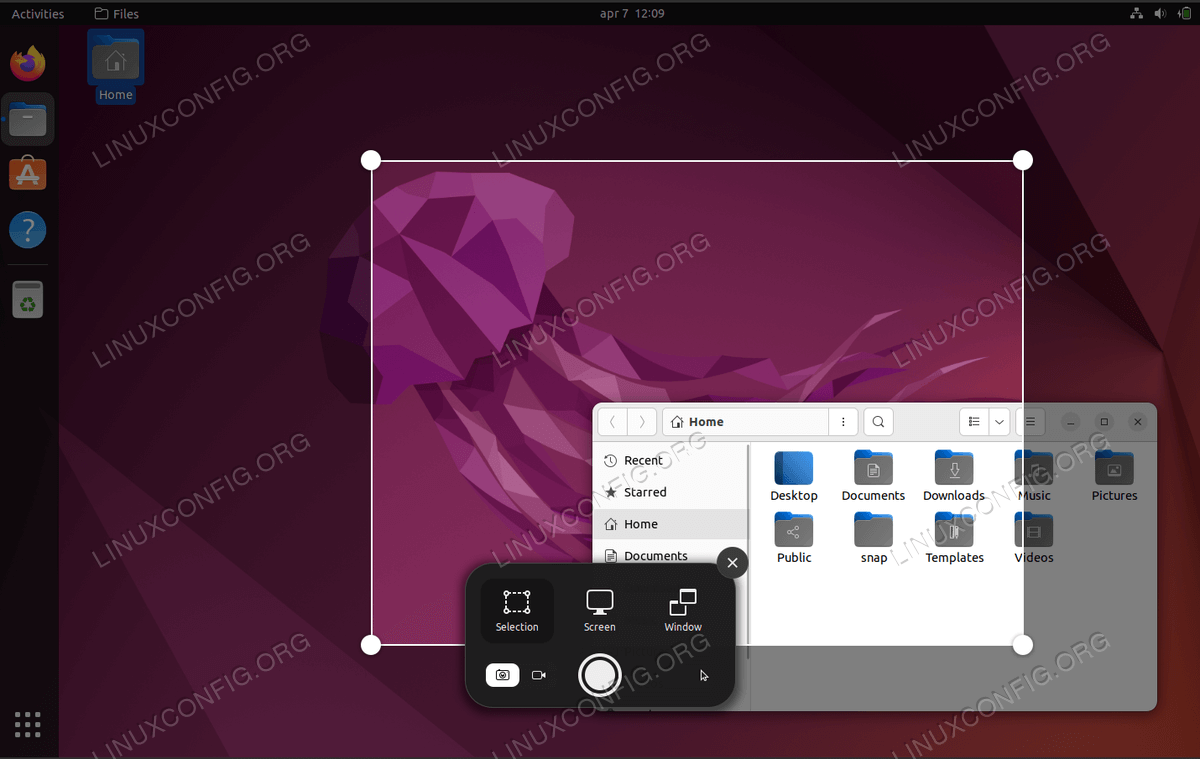The height and width of the screenshot is (759, 1200).
Task: Maximize the Files window
Action: click(x=1104, y=422)
